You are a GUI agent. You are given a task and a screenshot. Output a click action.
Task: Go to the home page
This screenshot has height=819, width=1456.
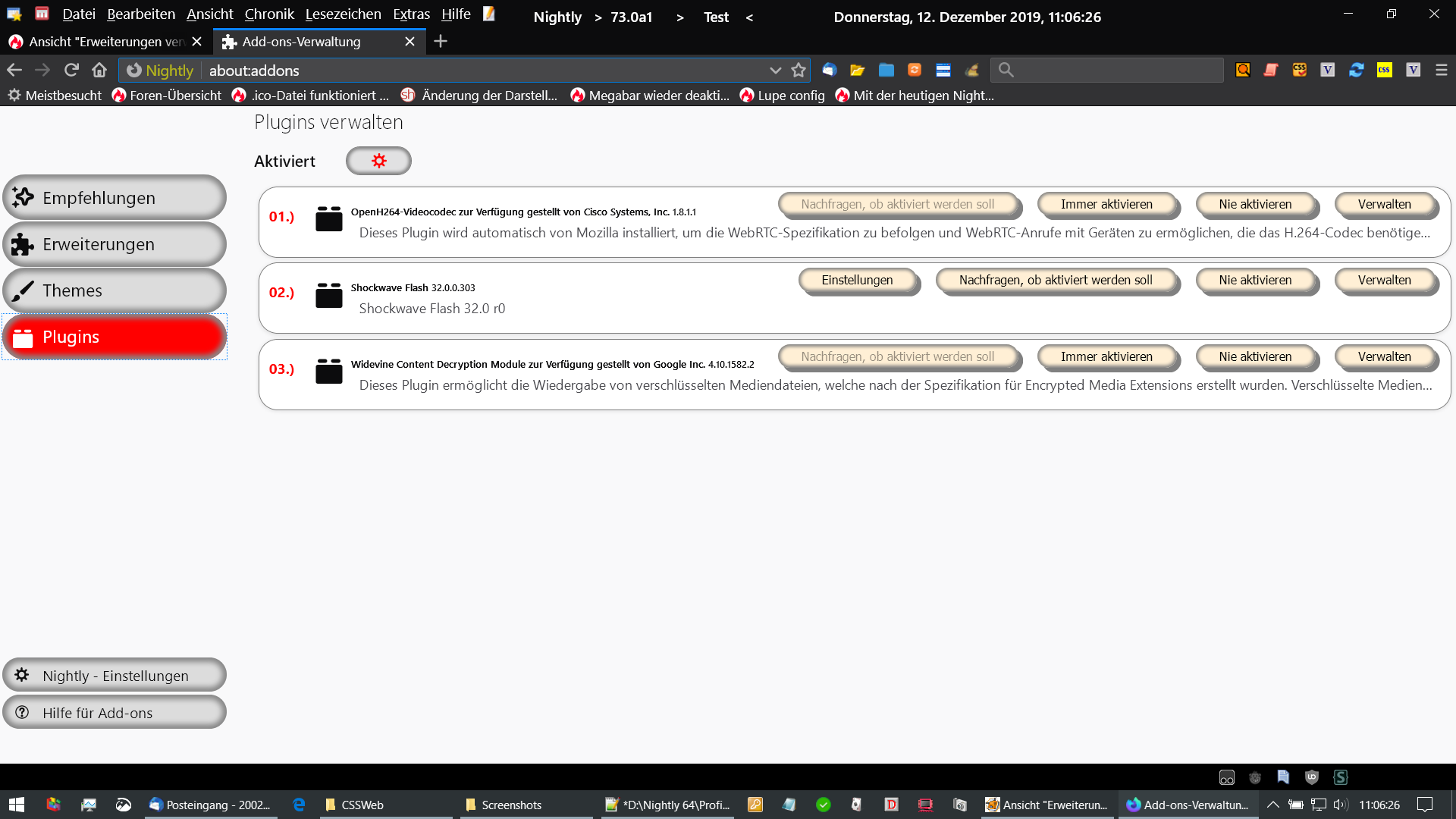point(99,70)
